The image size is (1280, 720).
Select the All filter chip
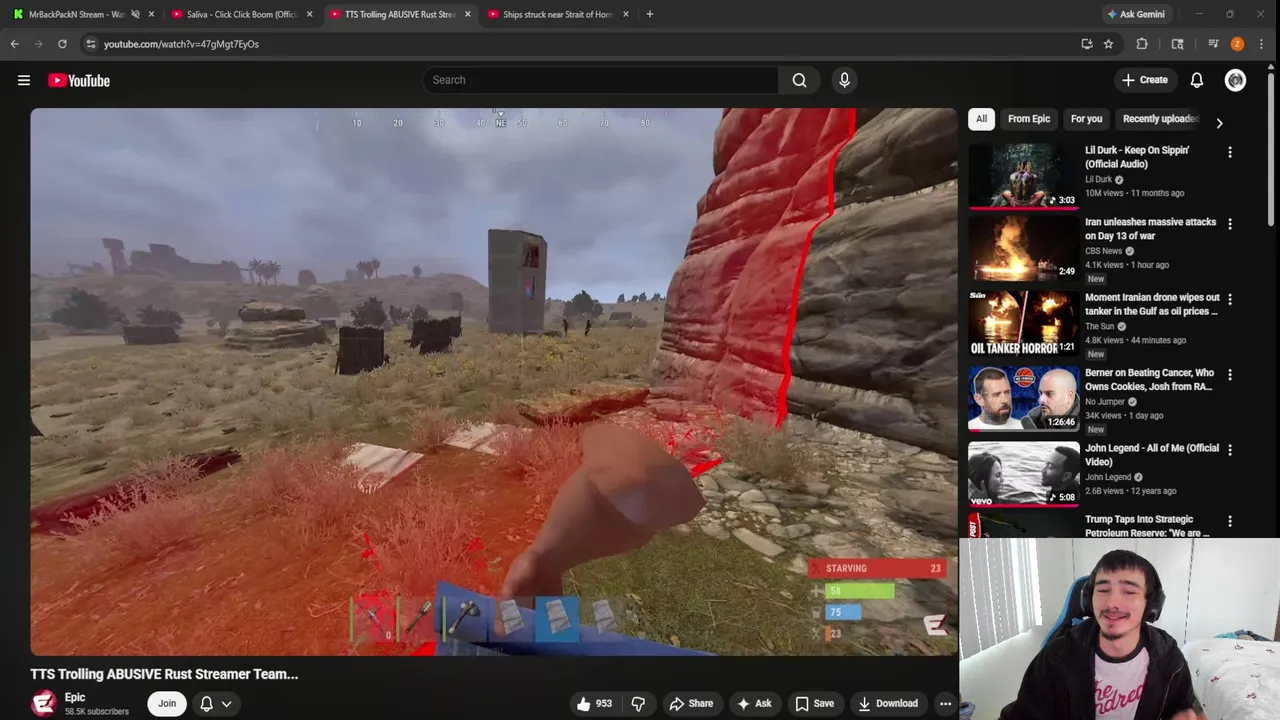pyautogui.click(x=981, y=119)
